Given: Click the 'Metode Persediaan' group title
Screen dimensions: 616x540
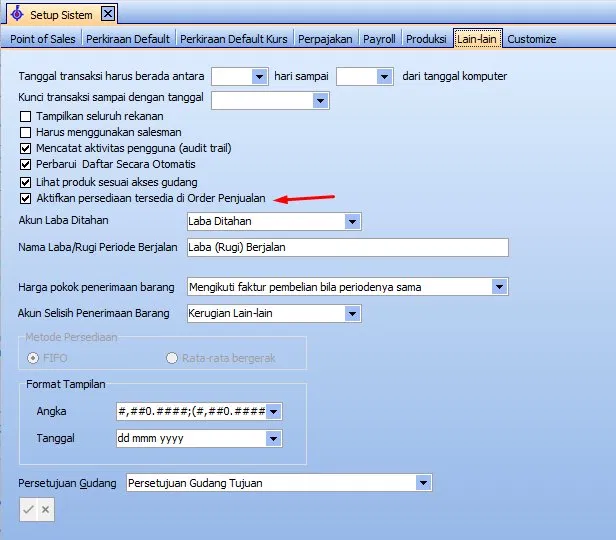Looking at the screenshot, I should coord(71,337).
